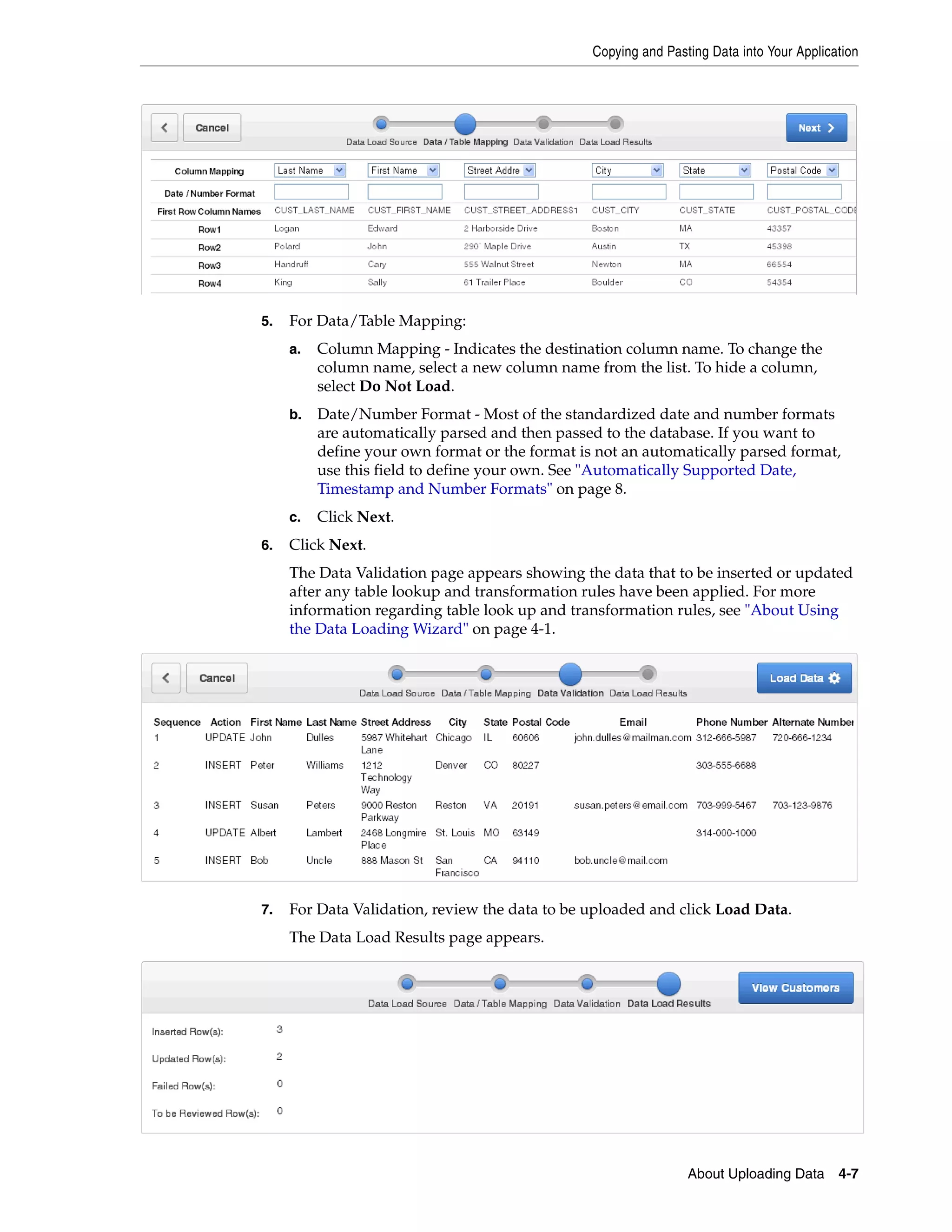Image resolution: width=952 pixels, height=1232 pixels.
Task: Click the back arrow button in Data/Table Mapping wizard
Action: (165, 127)
